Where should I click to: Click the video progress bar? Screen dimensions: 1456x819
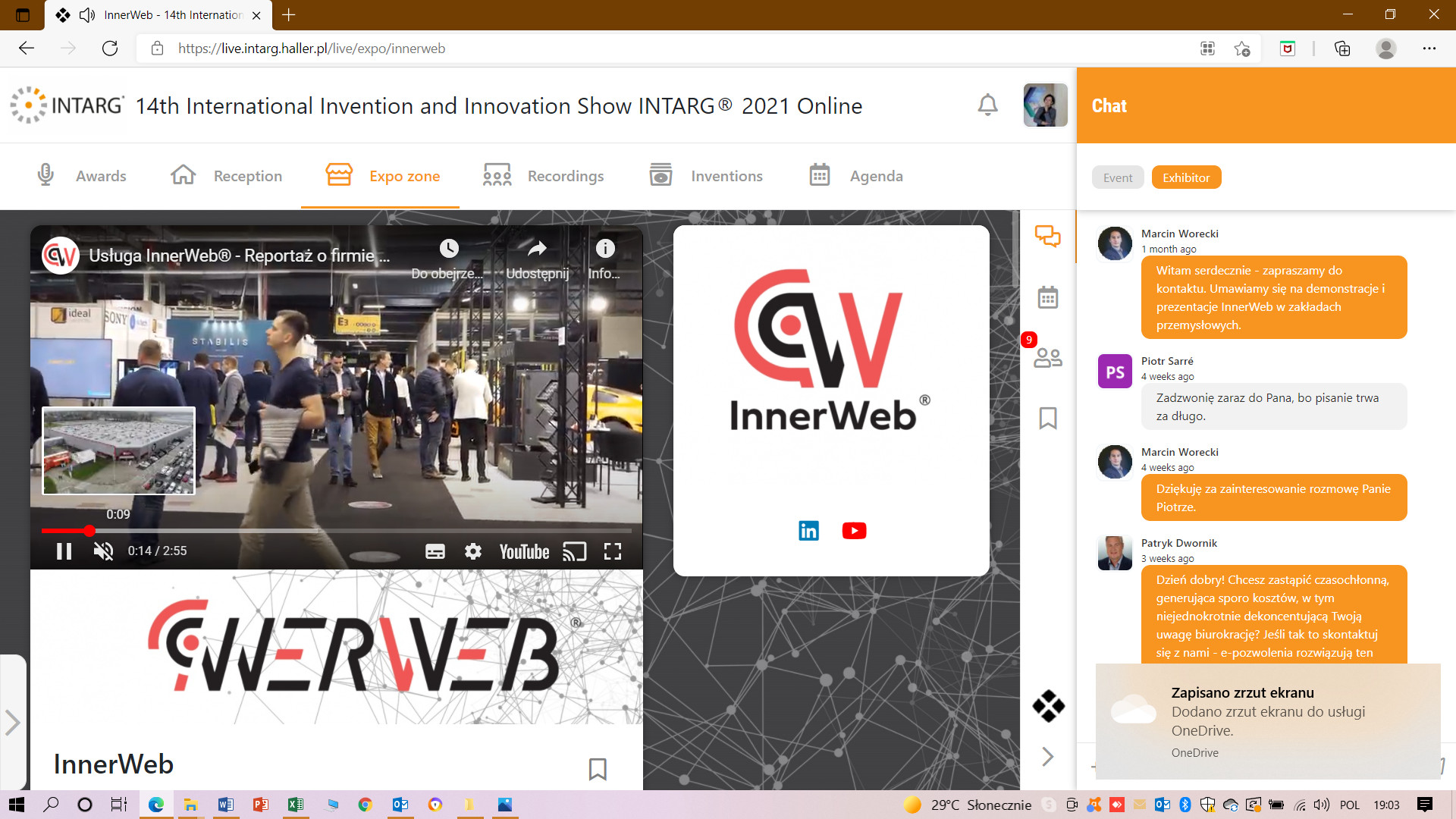click(x=337, y=531)
